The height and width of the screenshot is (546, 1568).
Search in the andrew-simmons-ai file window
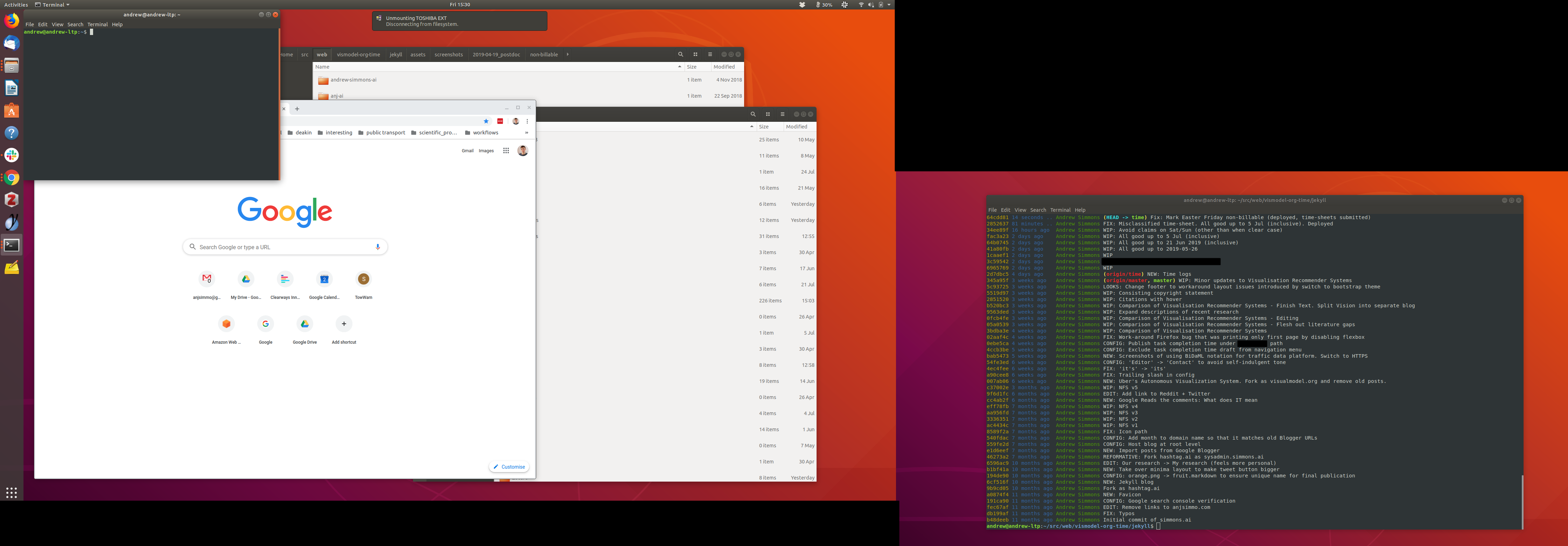coord(680,54)
